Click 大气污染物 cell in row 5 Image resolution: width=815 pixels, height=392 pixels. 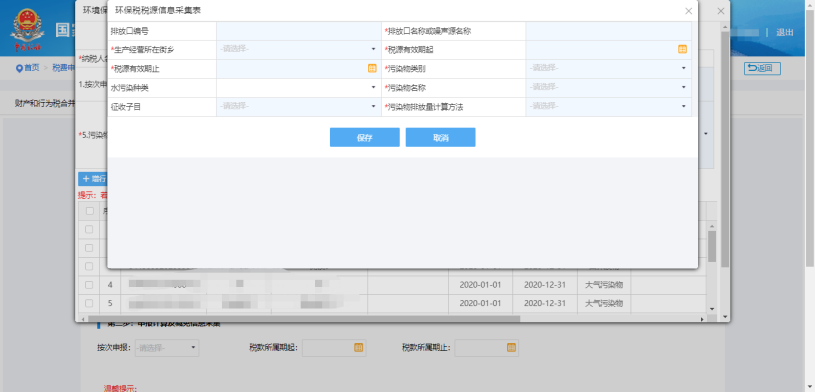coord(604,303)
